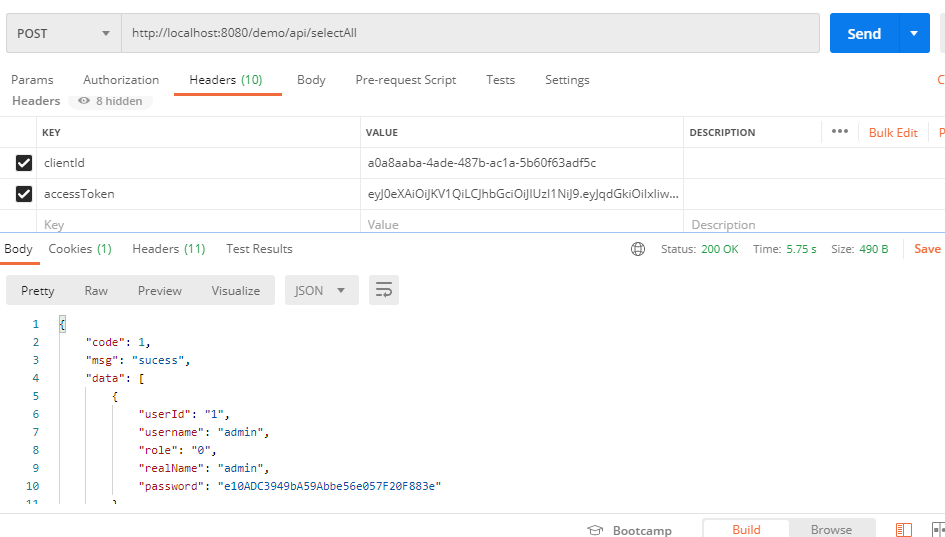Screen dimensions: 945x537
Task: Click the Status 200 OK indicator
Action: click(699, 249)
